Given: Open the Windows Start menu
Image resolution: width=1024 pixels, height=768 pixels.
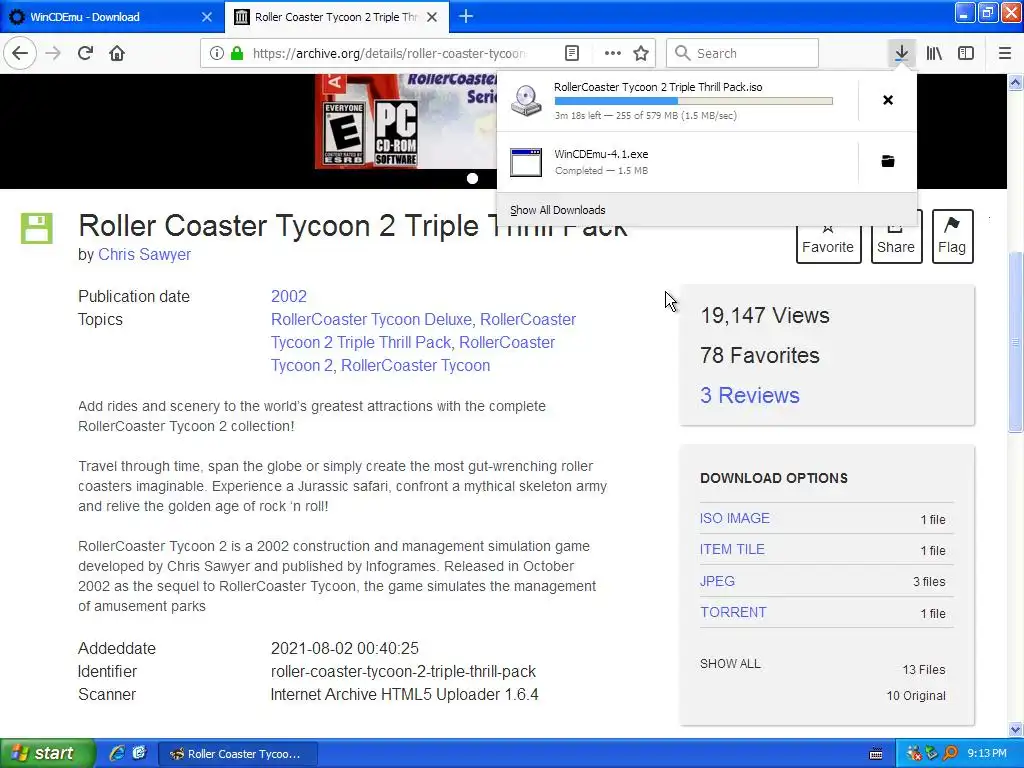Looking at the screenshot, I should point(46,753).
